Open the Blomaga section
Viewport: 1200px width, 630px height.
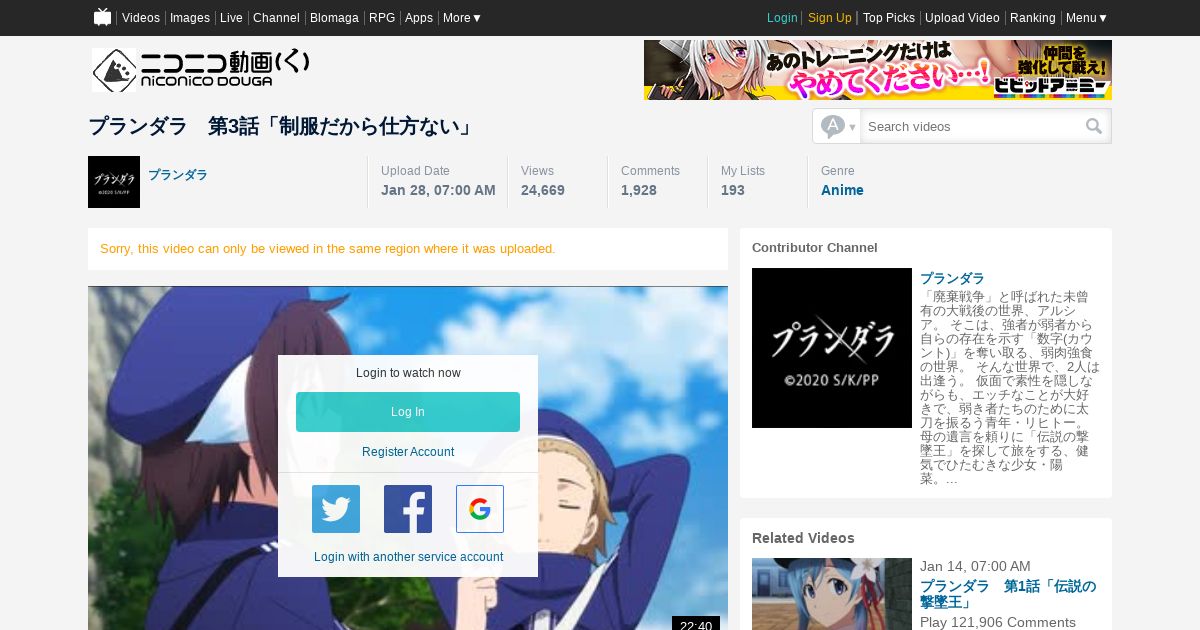[x=334, y=18]
